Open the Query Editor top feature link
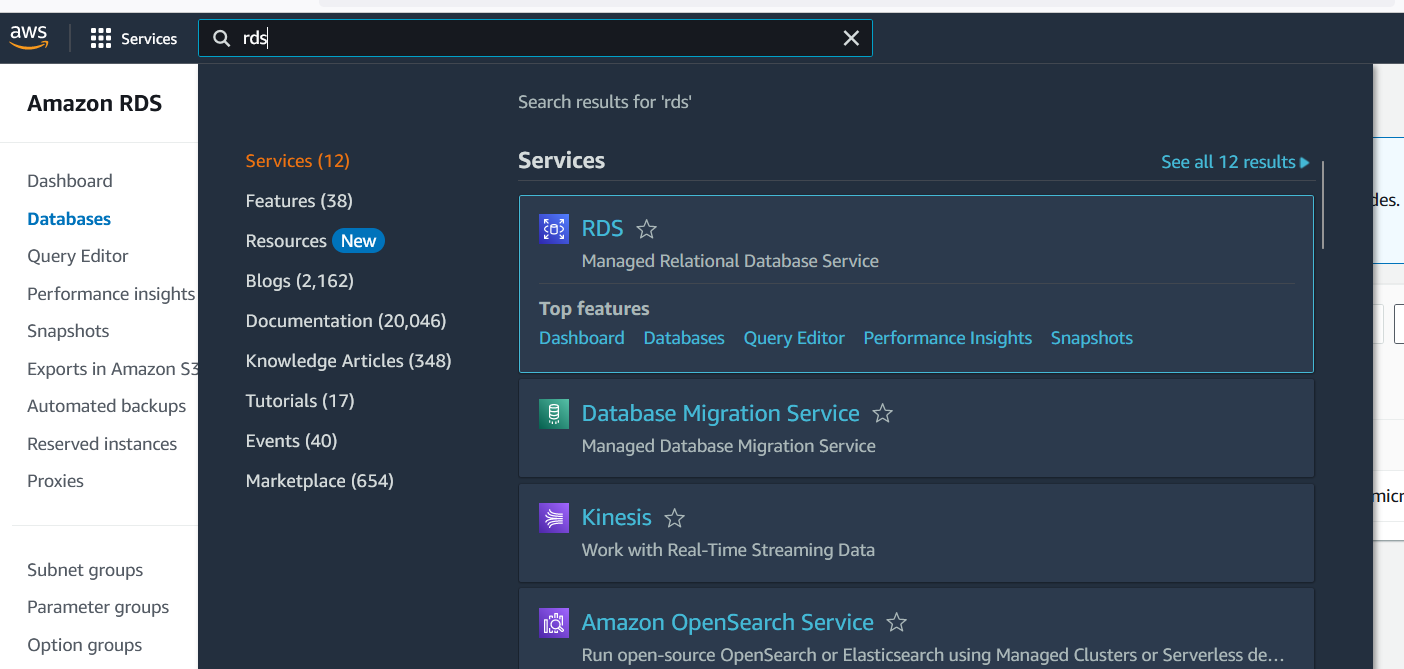1404x669 pixels. 794,338
